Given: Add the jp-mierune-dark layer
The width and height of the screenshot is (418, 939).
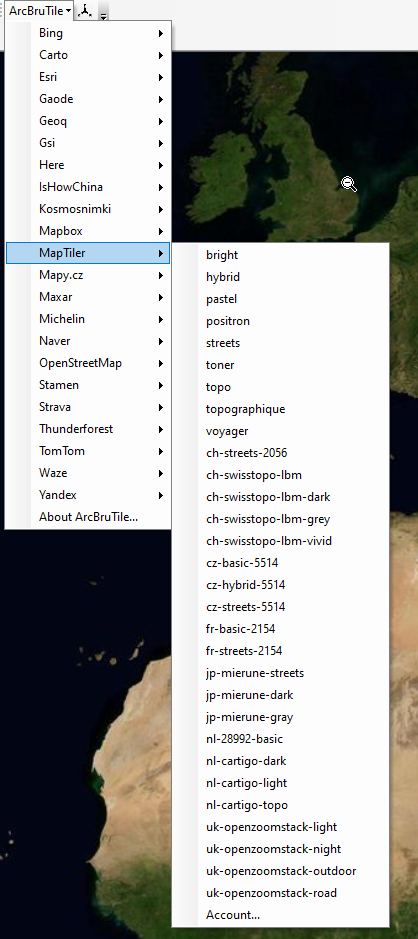Looking at the screenshot, I should pos(280,695).
